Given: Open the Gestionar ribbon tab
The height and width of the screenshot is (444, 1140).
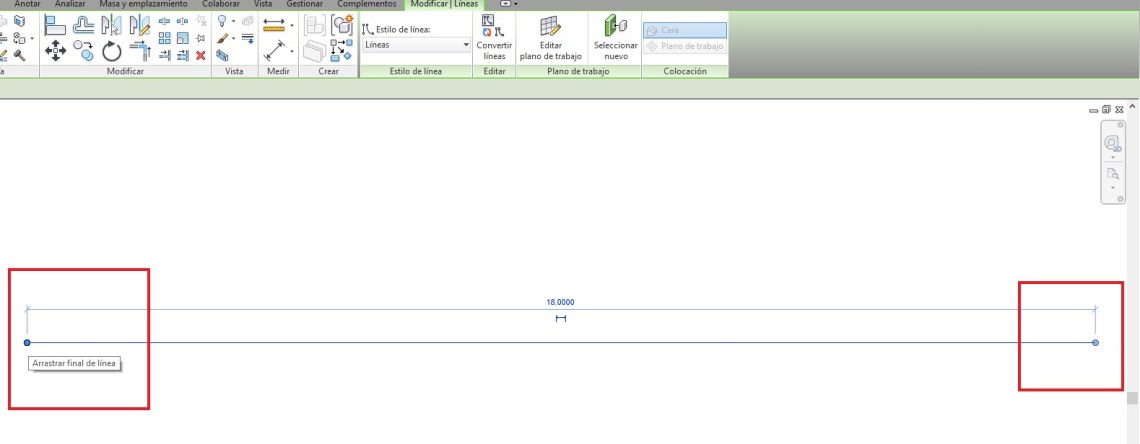Looking at the screenshot, I should point(304,4).
